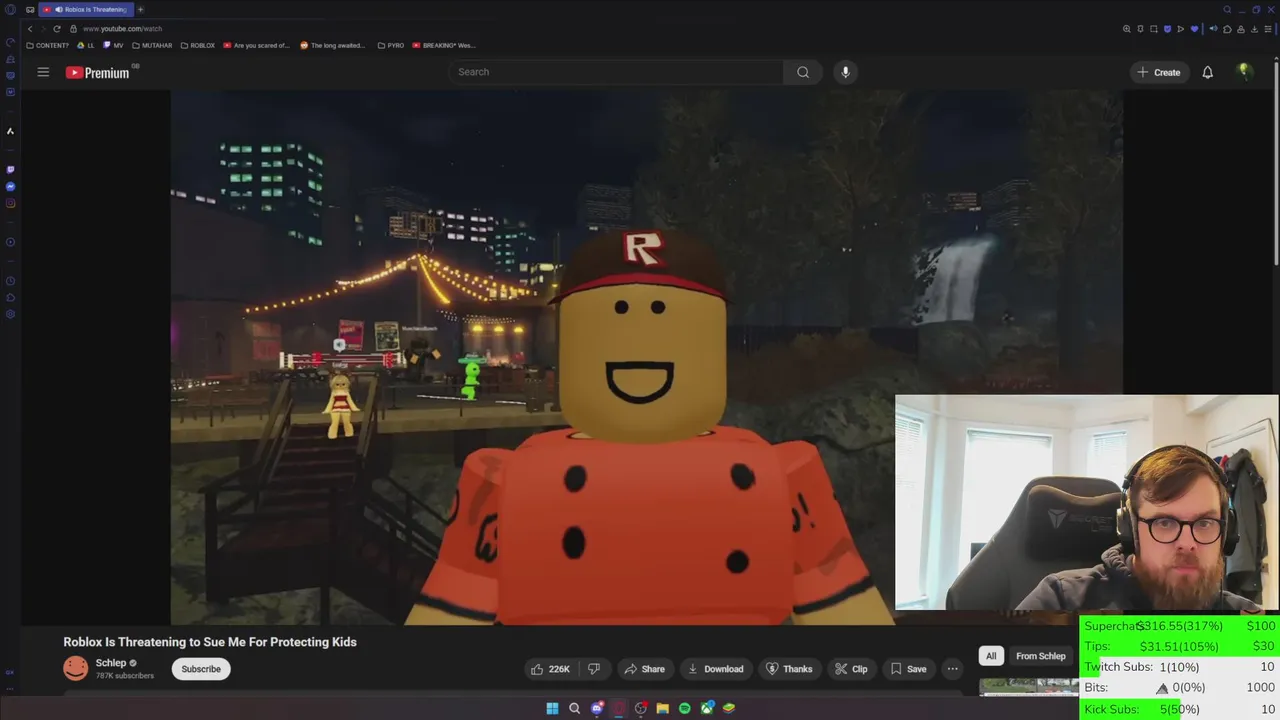Open the browser downloads icon

pos(1254,29)
